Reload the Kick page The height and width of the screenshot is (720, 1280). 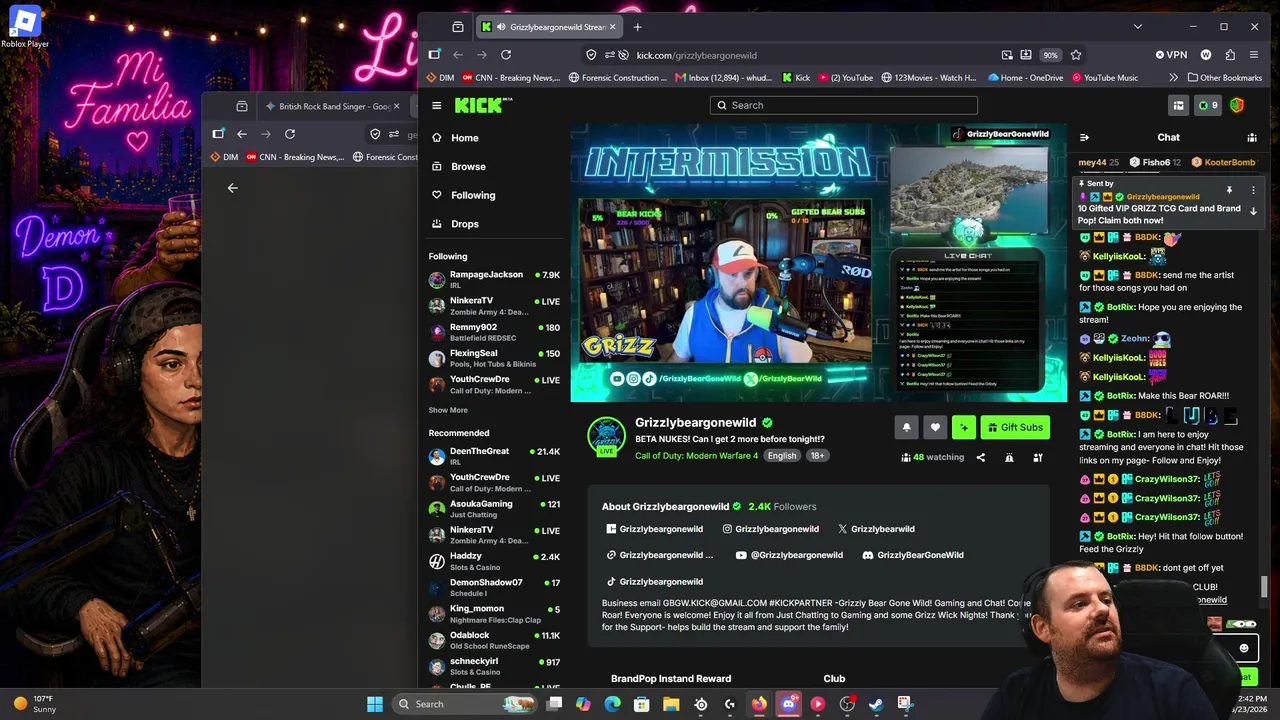506,55
